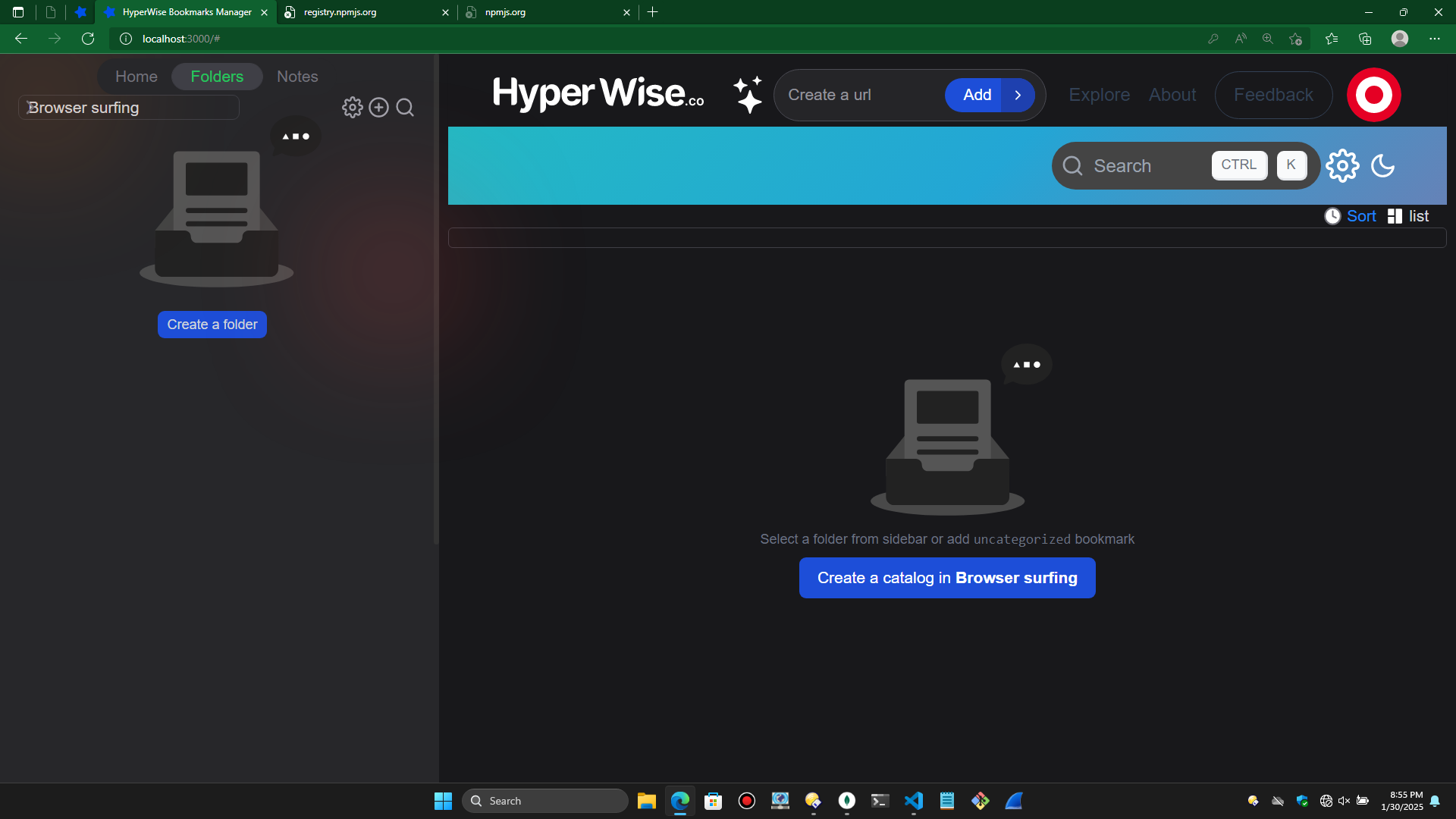Open the Search bar in banner
Screen dimensions: 1456x819
tap(1186, 165)
